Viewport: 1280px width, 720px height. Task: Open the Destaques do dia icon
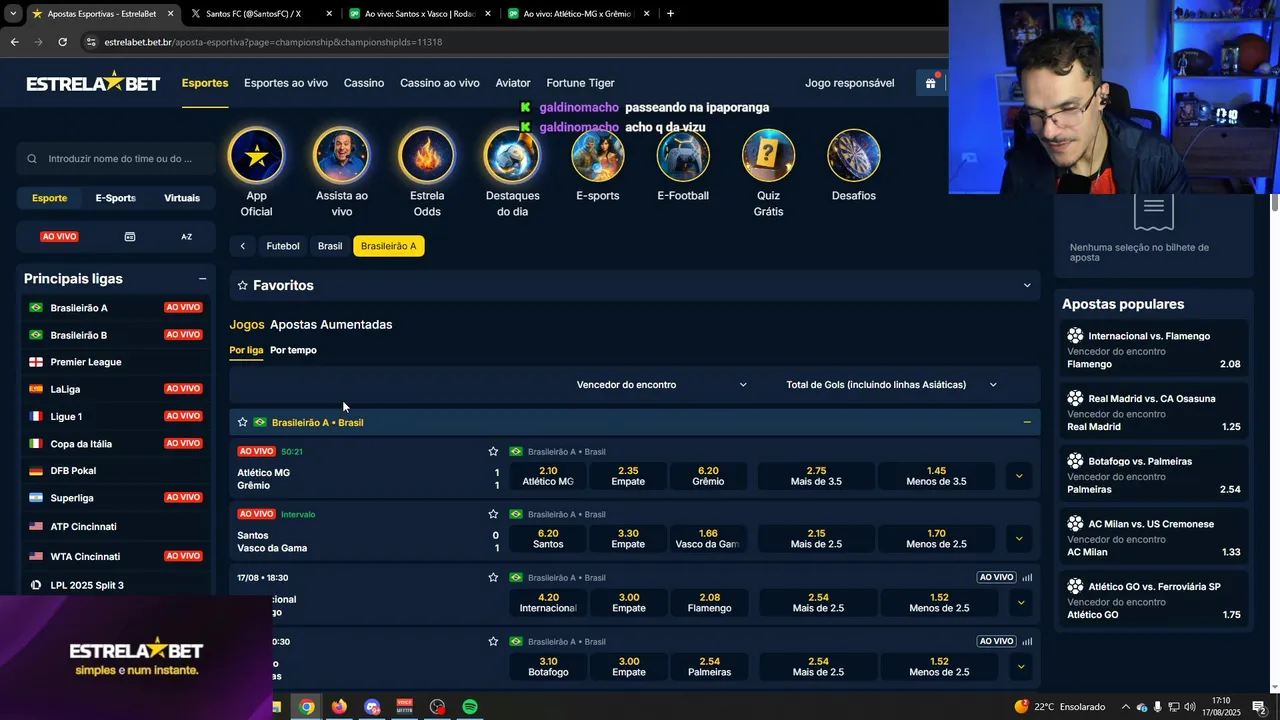click(x=512, y=156)
